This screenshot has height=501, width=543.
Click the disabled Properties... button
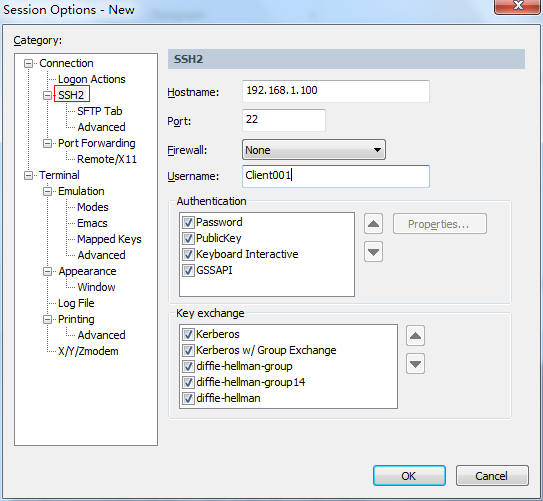click(x=439, y=224)
